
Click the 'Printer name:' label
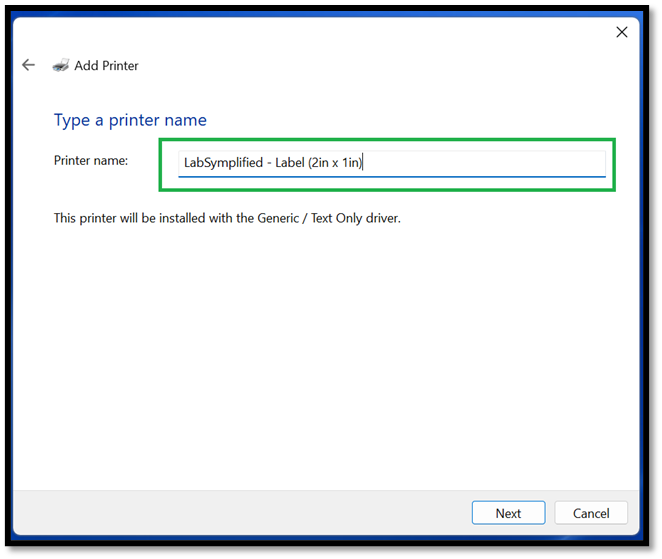pyautogui.click(x=91, y=160)
